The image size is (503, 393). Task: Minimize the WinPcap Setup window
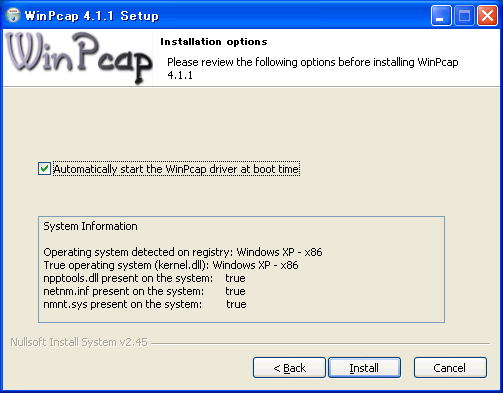(441, 15)
